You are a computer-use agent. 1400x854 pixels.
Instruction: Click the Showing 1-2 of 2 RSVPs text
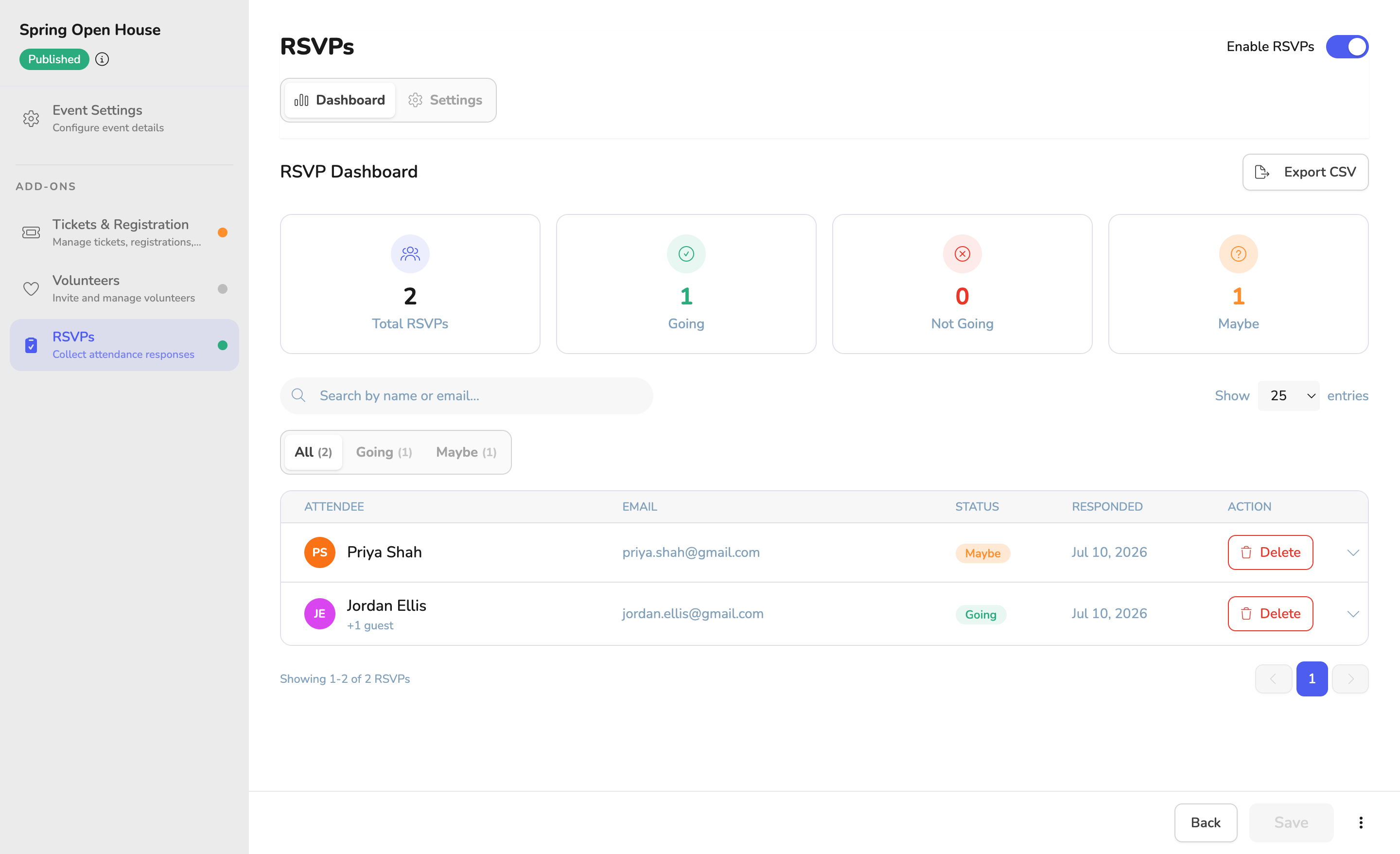point(345,678)
